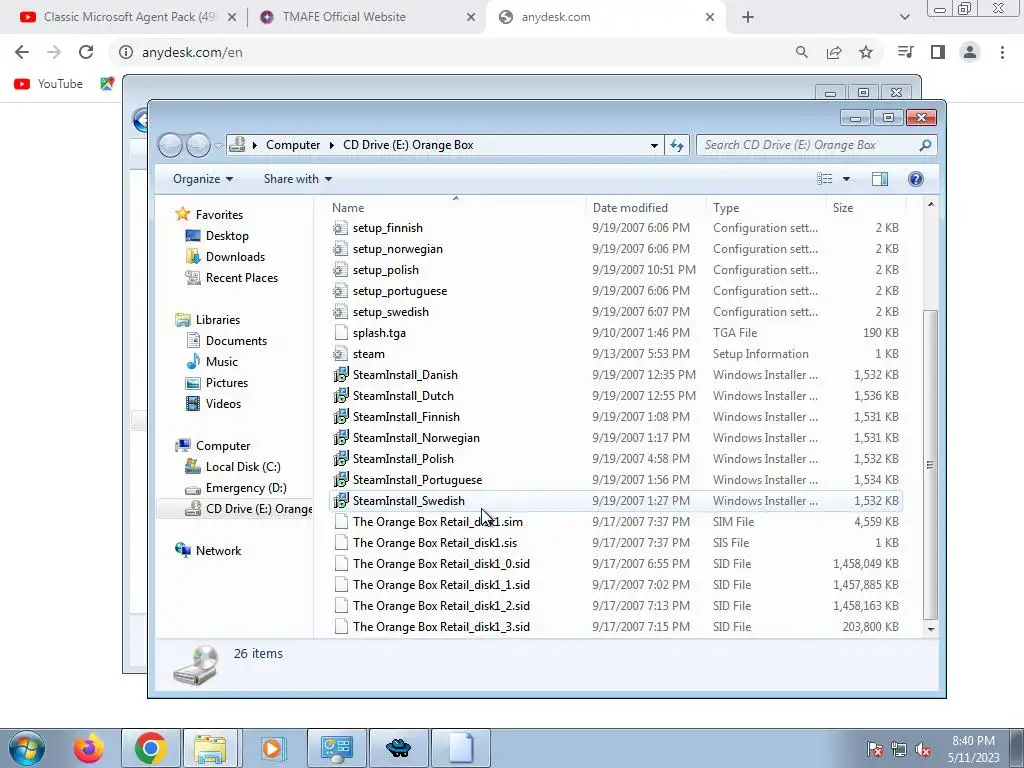Image resolution: width=1024 pixels, height=768 pixels.
Task: Click the file list vertical scrollbar
Action: point(931,464)
